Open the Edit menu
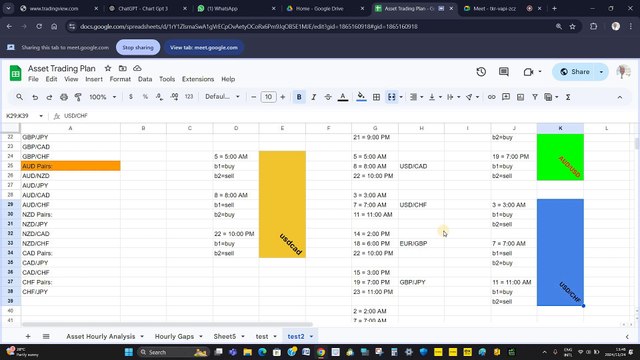 pyautogui.click(x=51, y=79)
